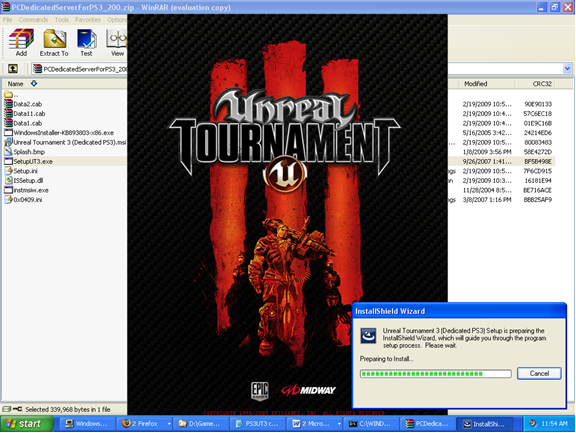
Task: Click the Preparing to Install progress bar
Action: [x=436, y=374]
